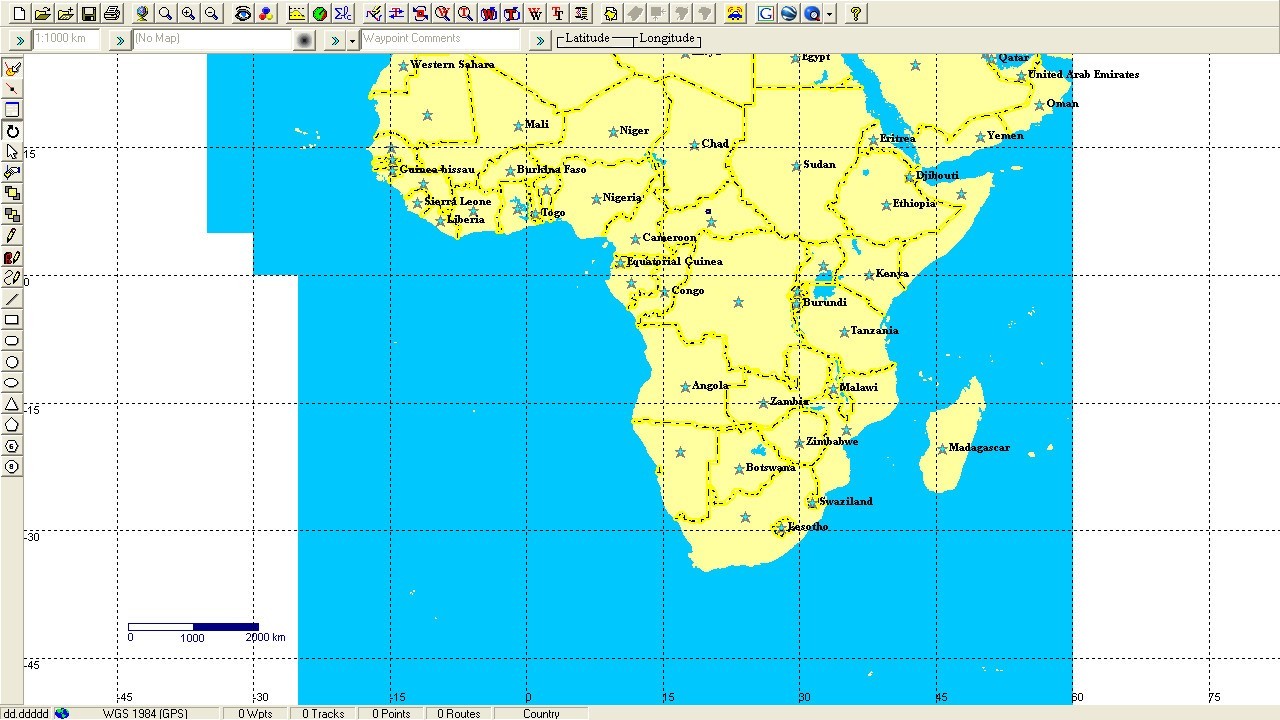The height and width of the screenshot is (720, 1280).
Task: Click the Western Sahara label on the map
Action: pos(452,65)
